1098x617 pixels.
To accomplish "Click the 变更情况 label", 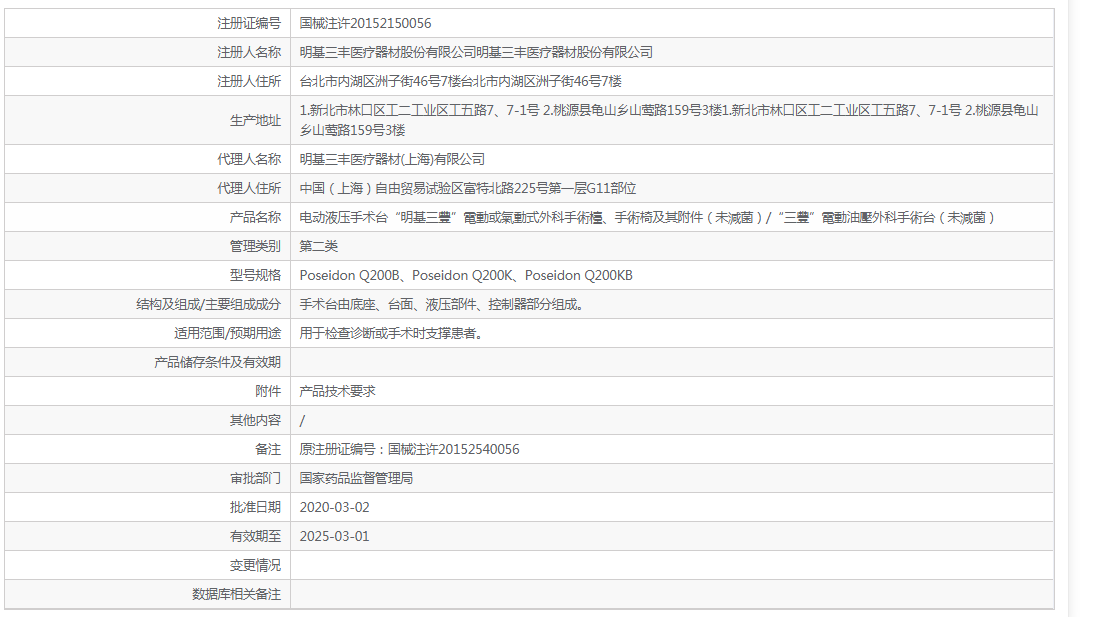I will coord(255,565).
